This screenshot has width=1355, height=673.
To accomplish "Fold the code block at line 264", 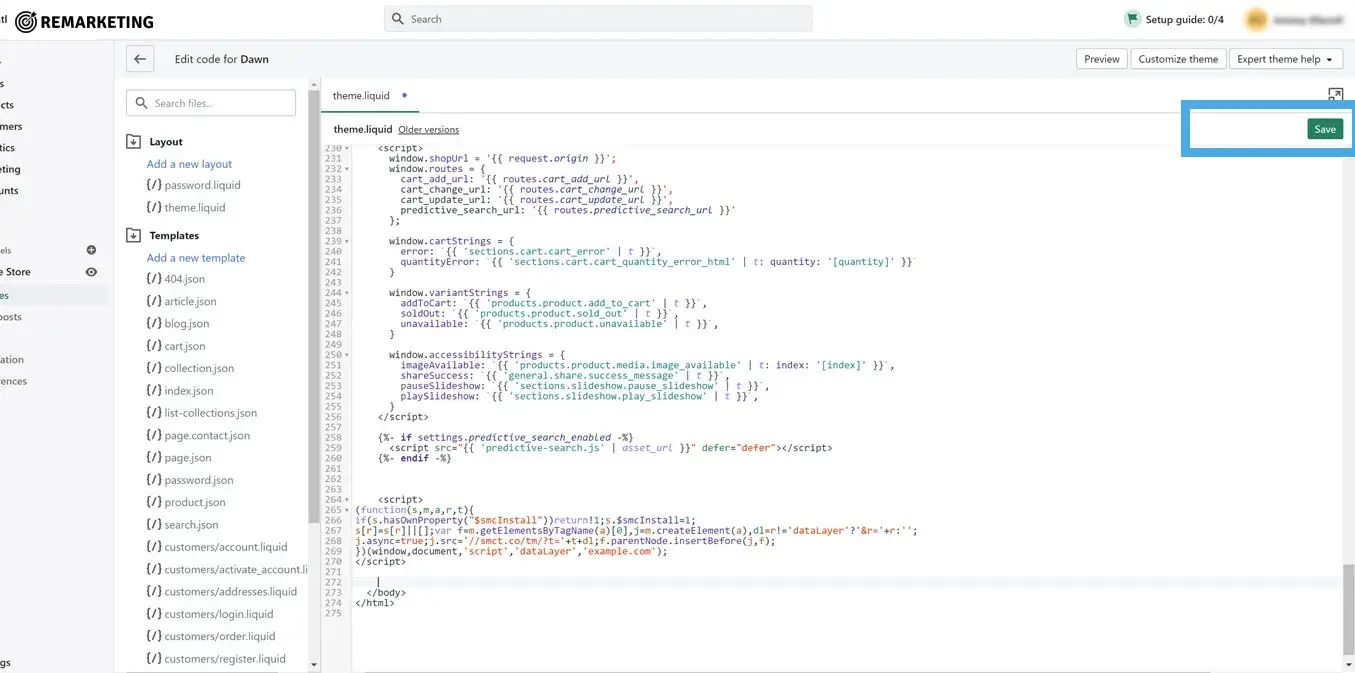I will [x=347, y=499].
